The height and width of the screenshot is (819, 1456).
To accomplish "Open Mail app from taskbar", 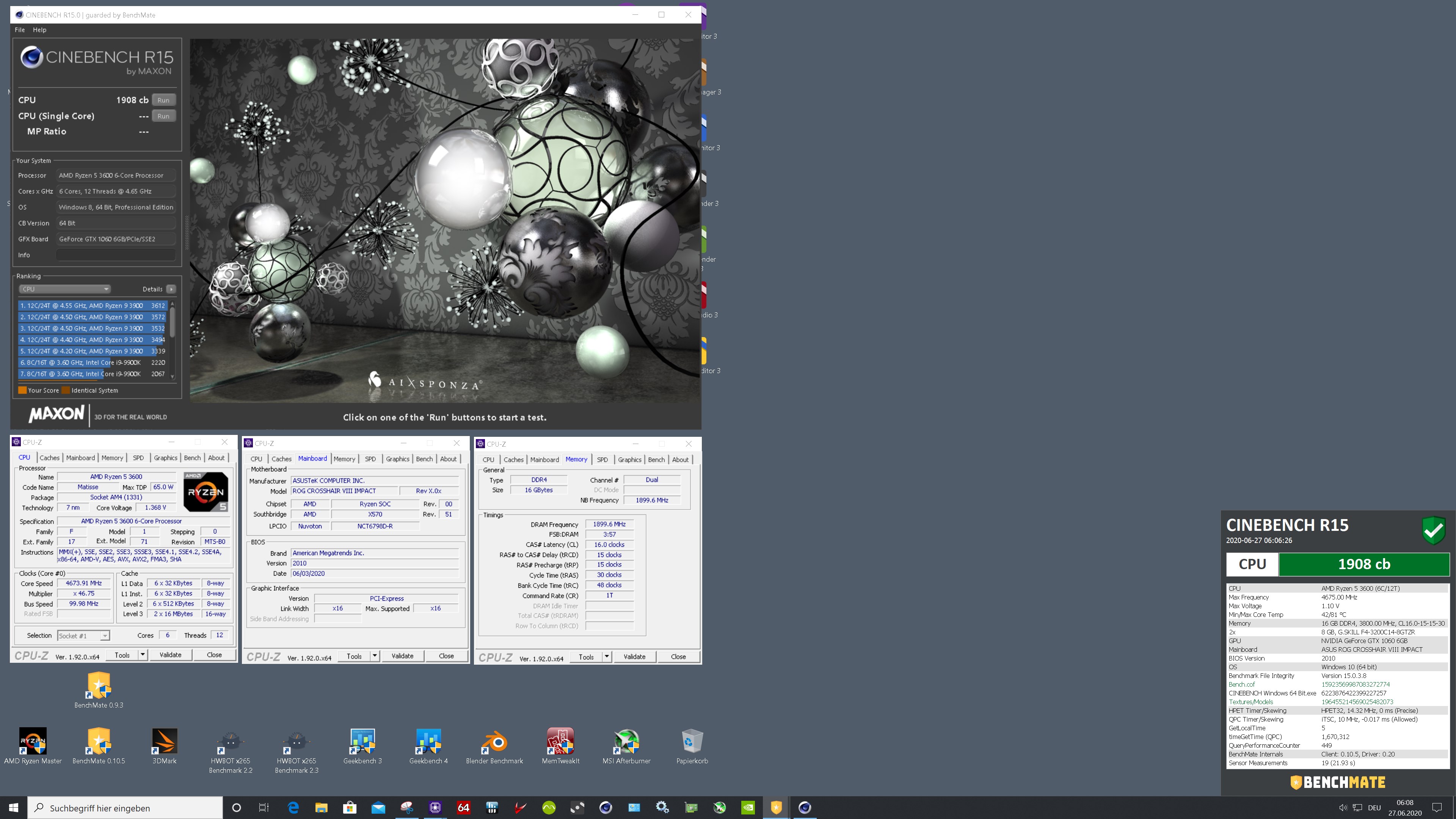I will point(378,808).
